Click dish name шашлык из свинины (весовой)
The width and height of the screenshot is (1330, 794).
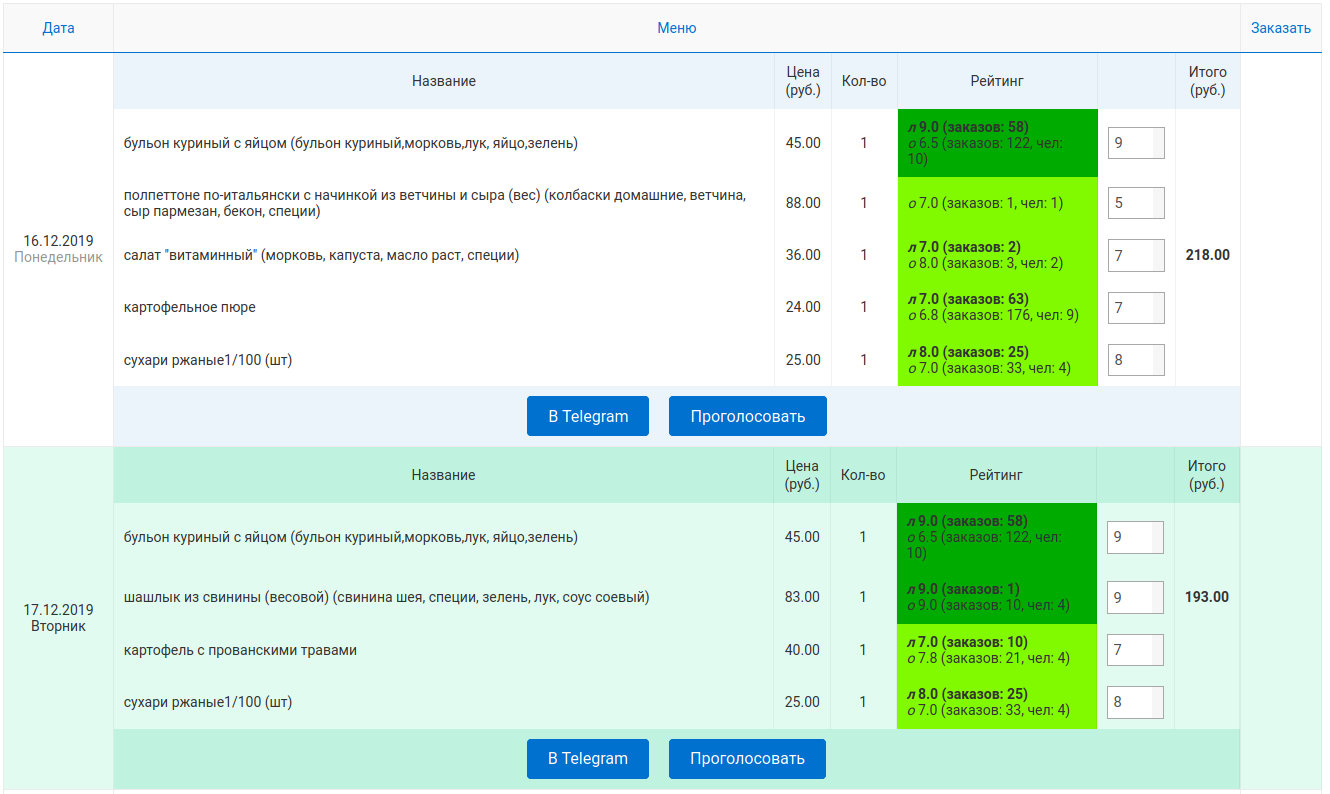pyautogui.click(x=387, y=597)
